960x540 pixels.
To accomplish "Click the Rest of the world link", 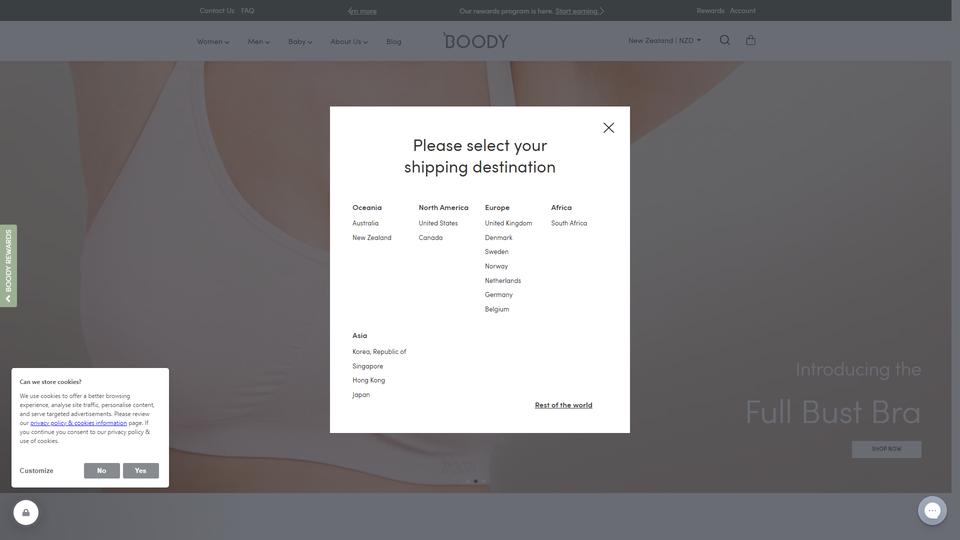I will coord(563,406).
